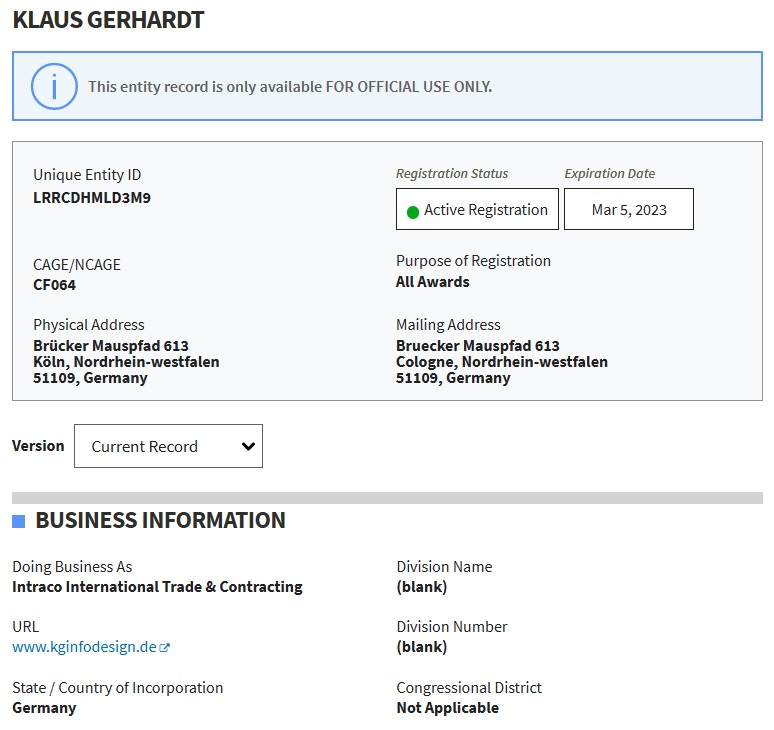Viewport: 774px width, 730px height.
Task: Click the Version dropdown chevron arrow
Action: tap(248, 447)
